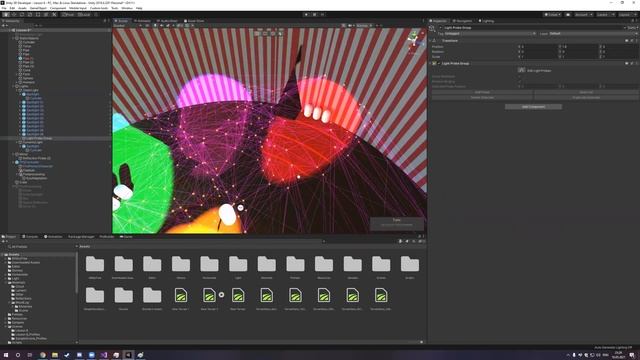Open the cloud services icon
640x360 pixels.
tap(568, 14)
